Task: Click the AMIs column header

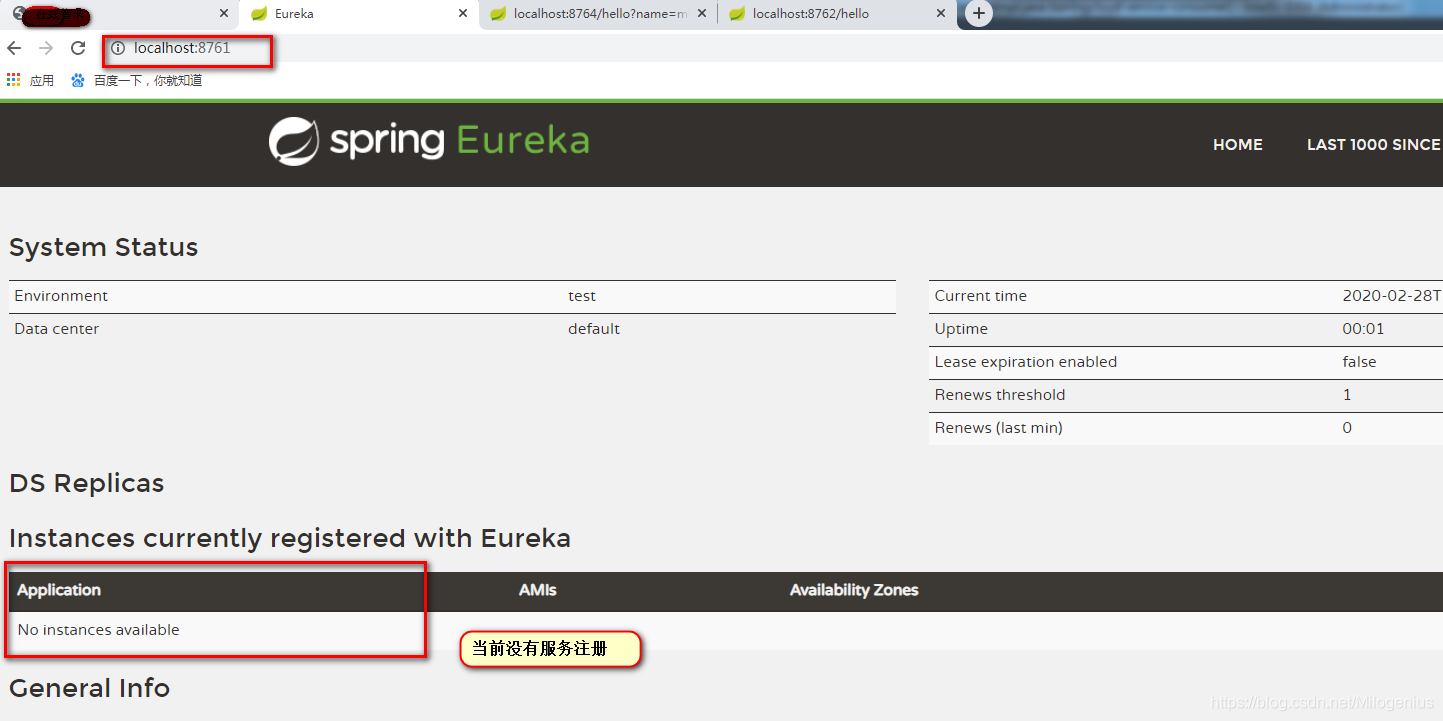Action: pos(538,590)
